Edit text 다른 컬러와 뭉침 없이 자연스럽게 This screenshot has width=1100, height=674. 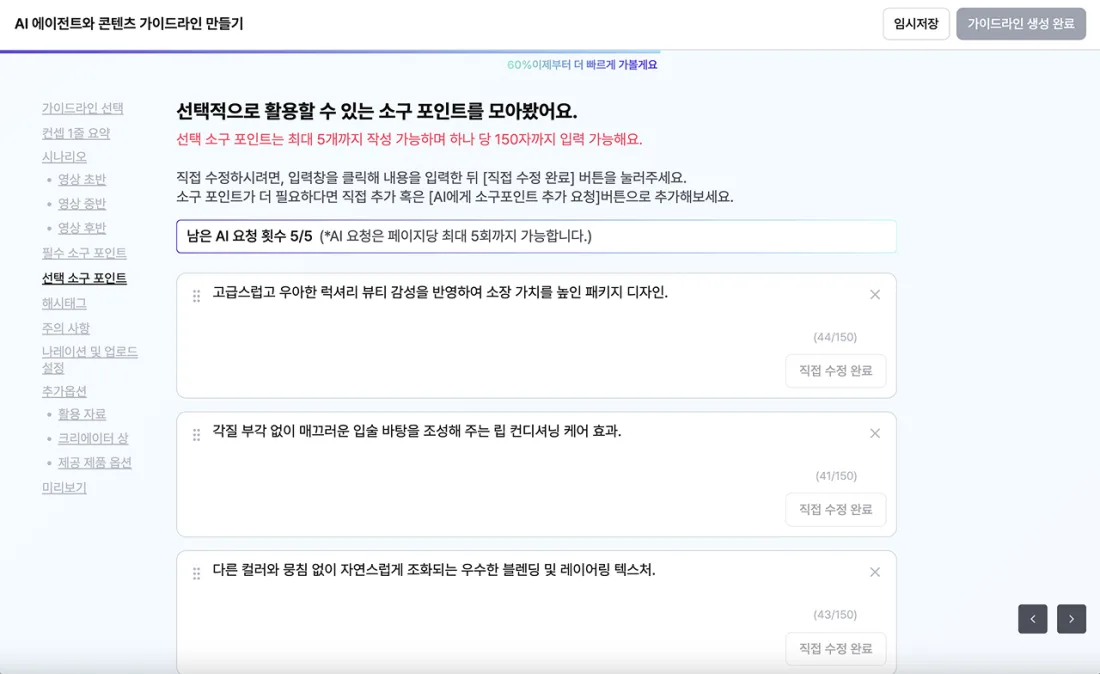pos(434,570)
